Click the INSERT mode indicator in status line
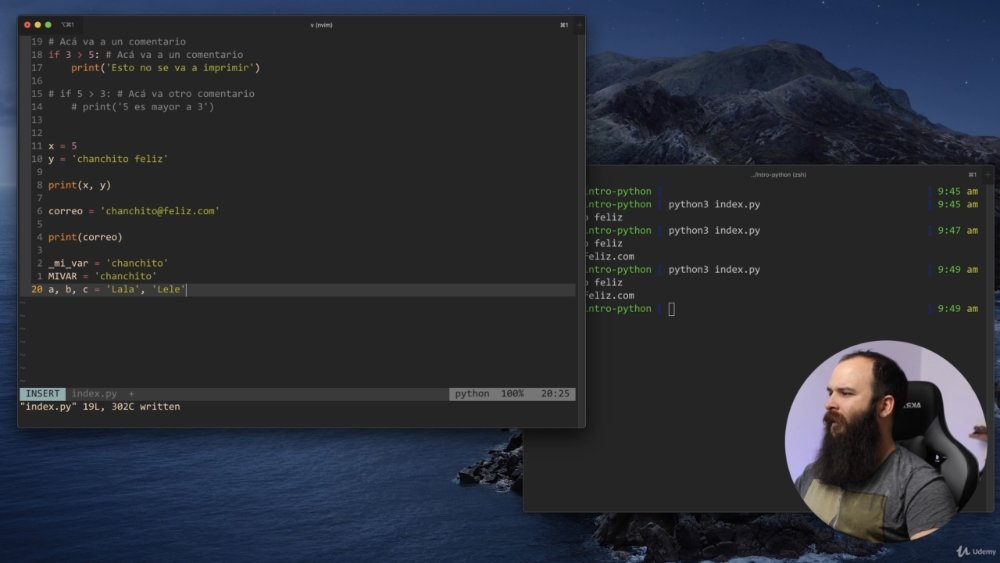The image size is (1000, 563). (43, 393)
